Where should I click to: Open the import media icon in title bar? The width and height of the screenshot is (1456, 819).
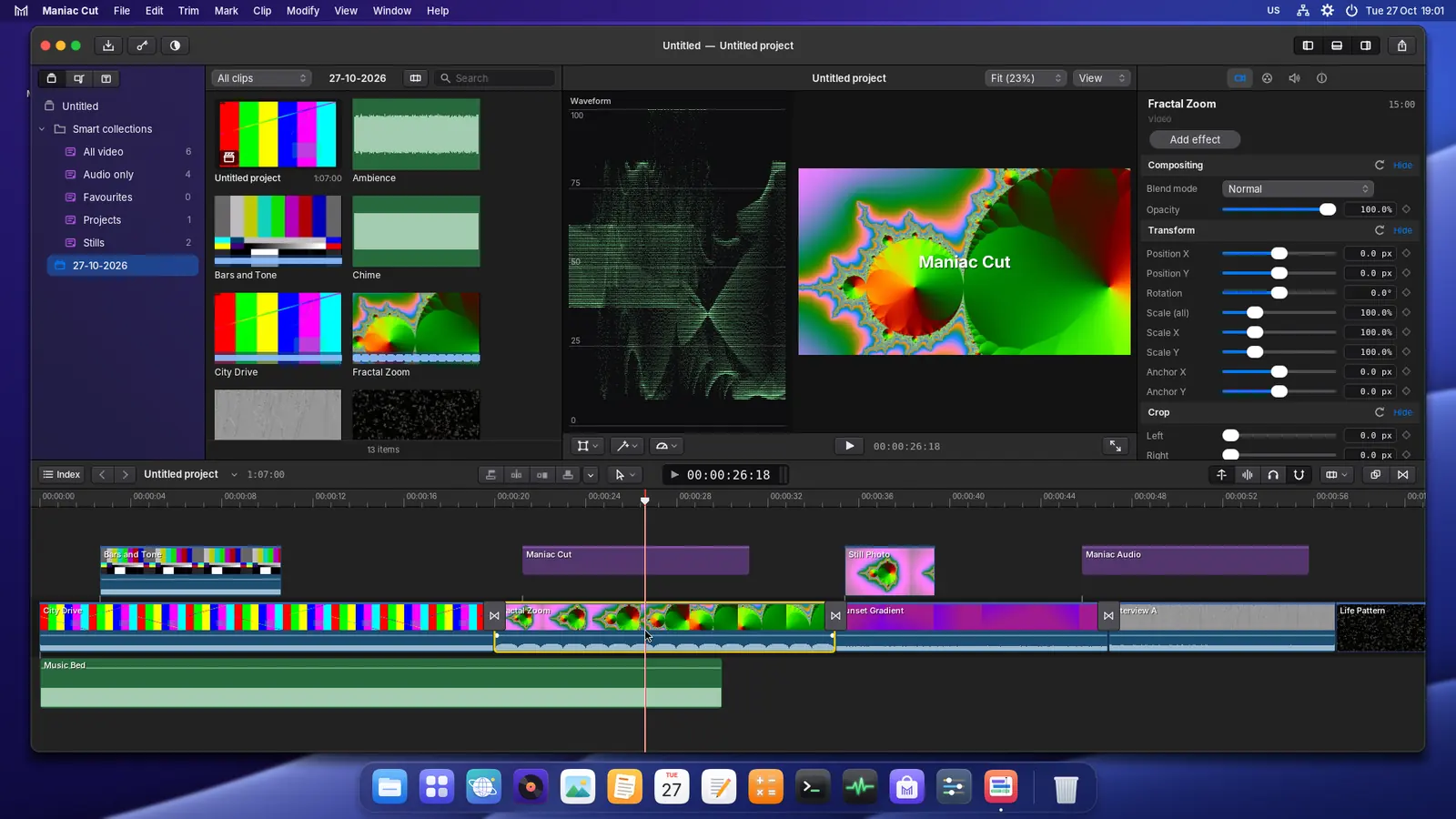click(108, 45)
